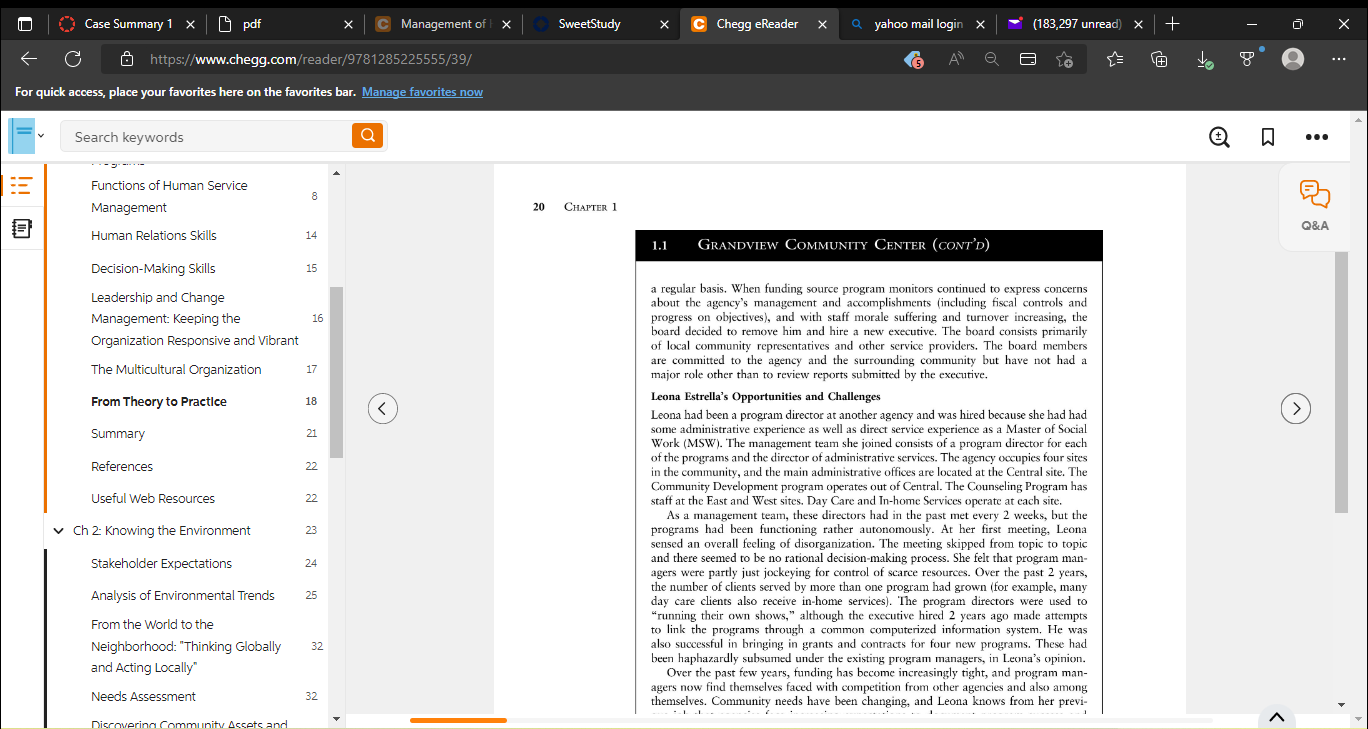Click the Manage favorites now link
Screen dimensions: 1368x729
coord(422,92)
